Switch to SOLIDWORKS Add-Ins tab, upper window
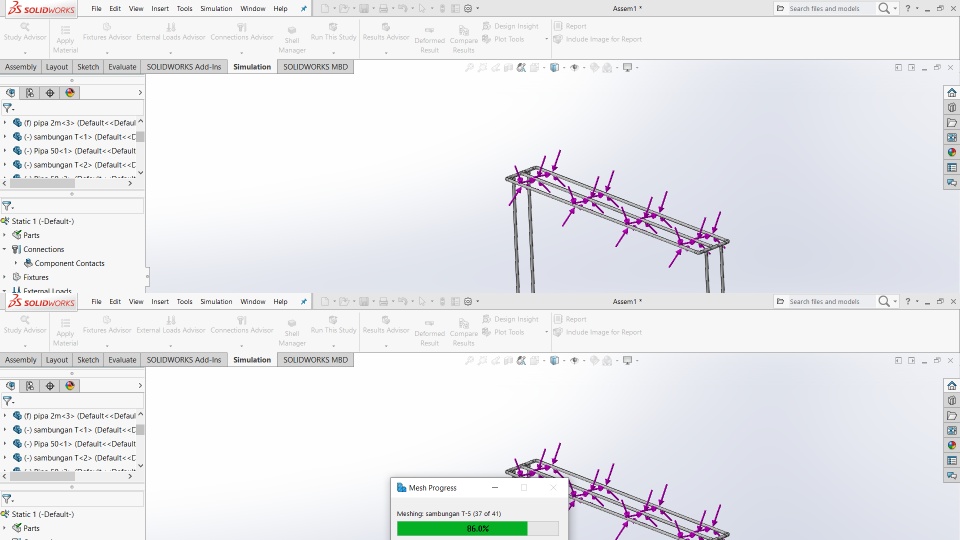 [184, 67]
